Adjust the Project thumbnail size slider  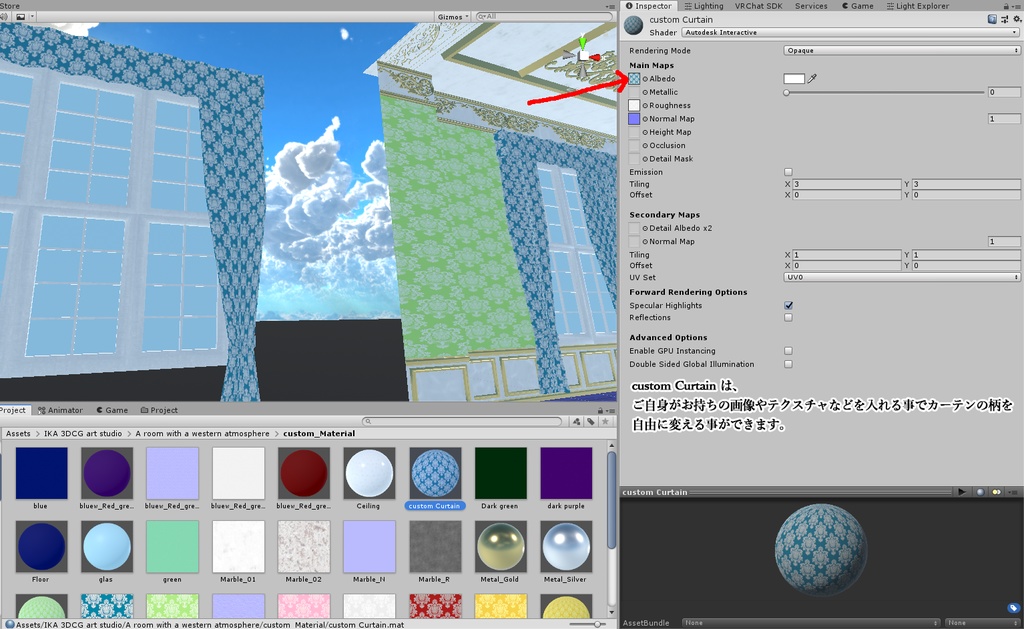click(586, 624)
